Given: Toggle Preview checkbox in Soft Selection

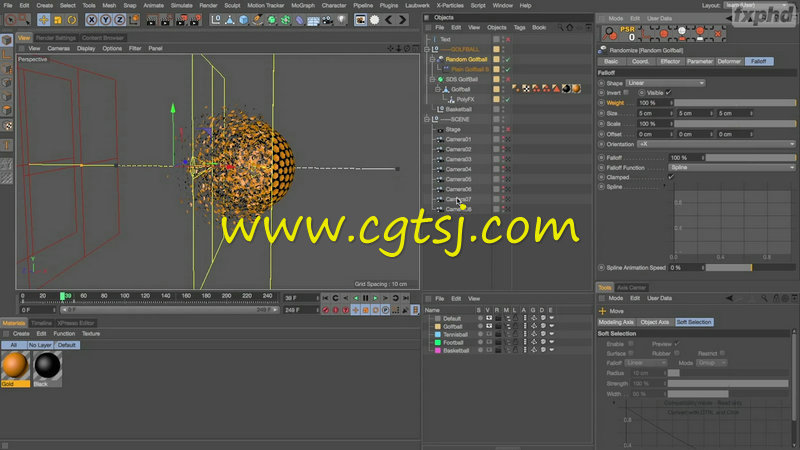Looking at the screenshot, I should click(677, 344).
